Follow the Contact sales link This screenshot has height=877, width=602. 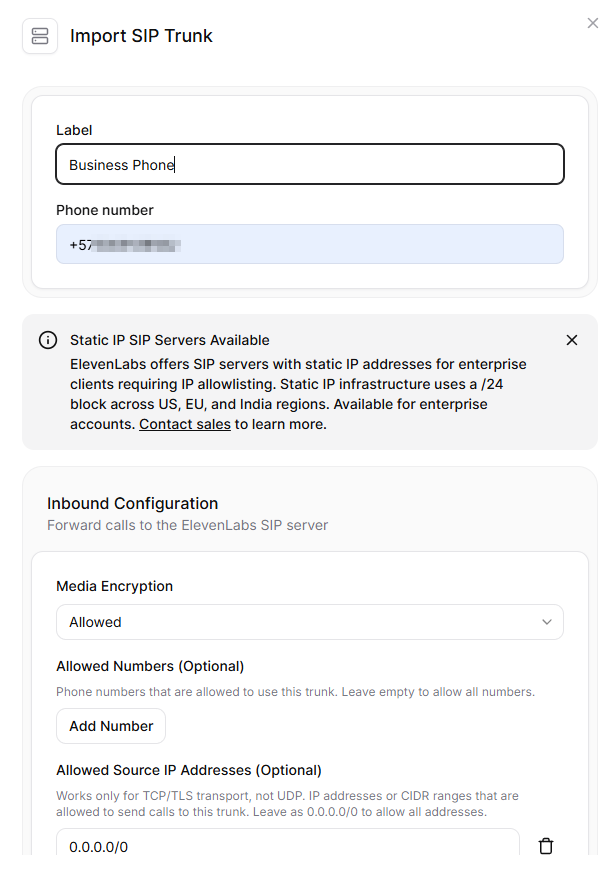click(x=186, y=424)
